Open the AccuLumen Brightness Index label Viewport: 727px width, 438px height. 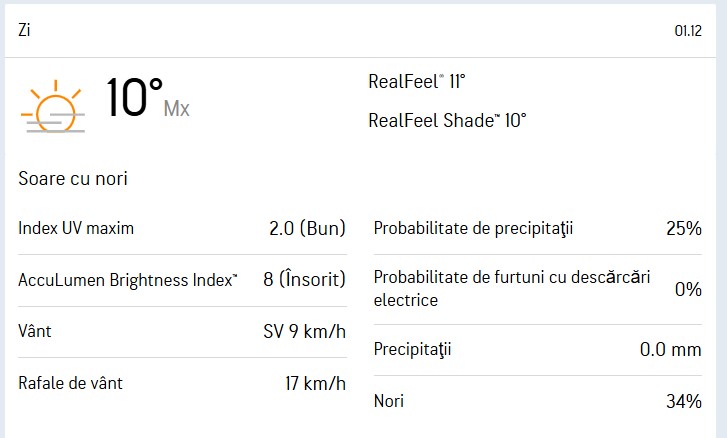(x=128, y=279)
